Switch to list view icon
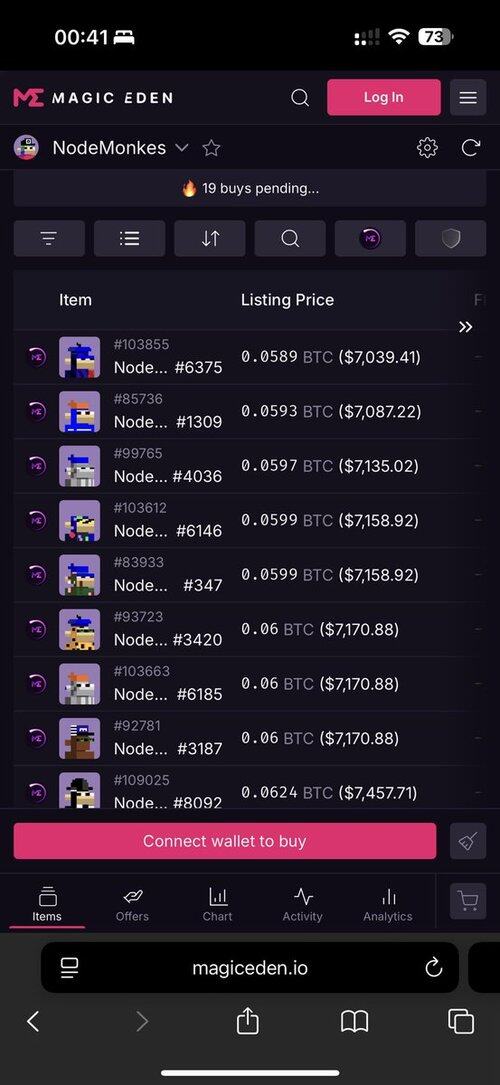 pos(129,239)
